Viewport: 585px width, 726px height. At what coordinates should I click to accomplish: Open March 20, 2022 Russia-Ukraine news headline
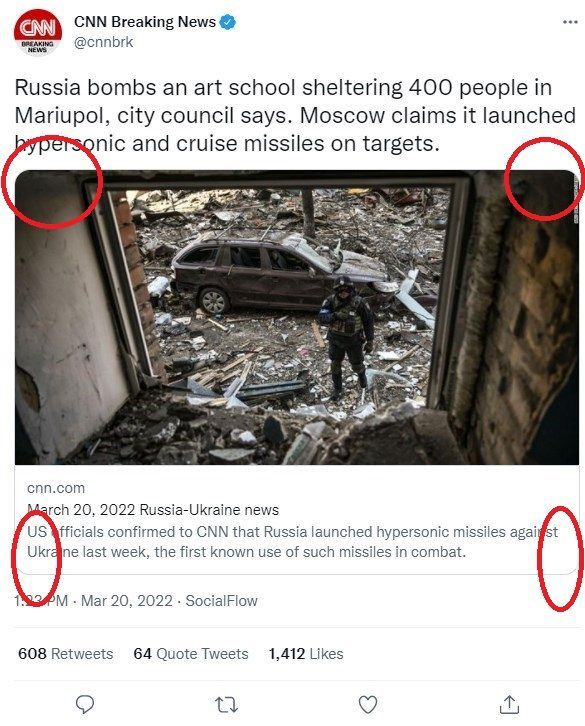pos(153,510)
